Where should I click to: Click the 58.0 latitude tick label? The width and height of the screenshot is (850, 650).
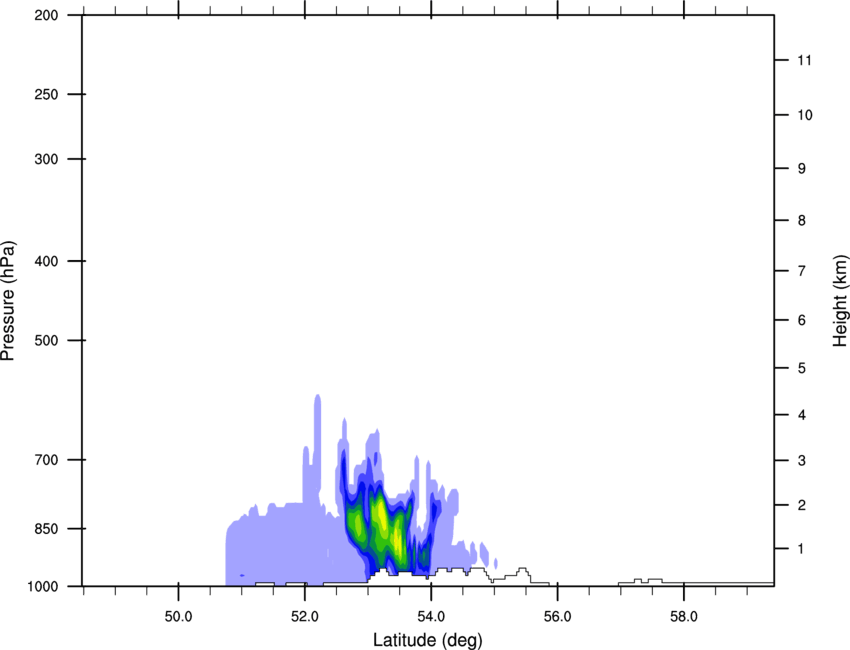(x=684, y=617)
